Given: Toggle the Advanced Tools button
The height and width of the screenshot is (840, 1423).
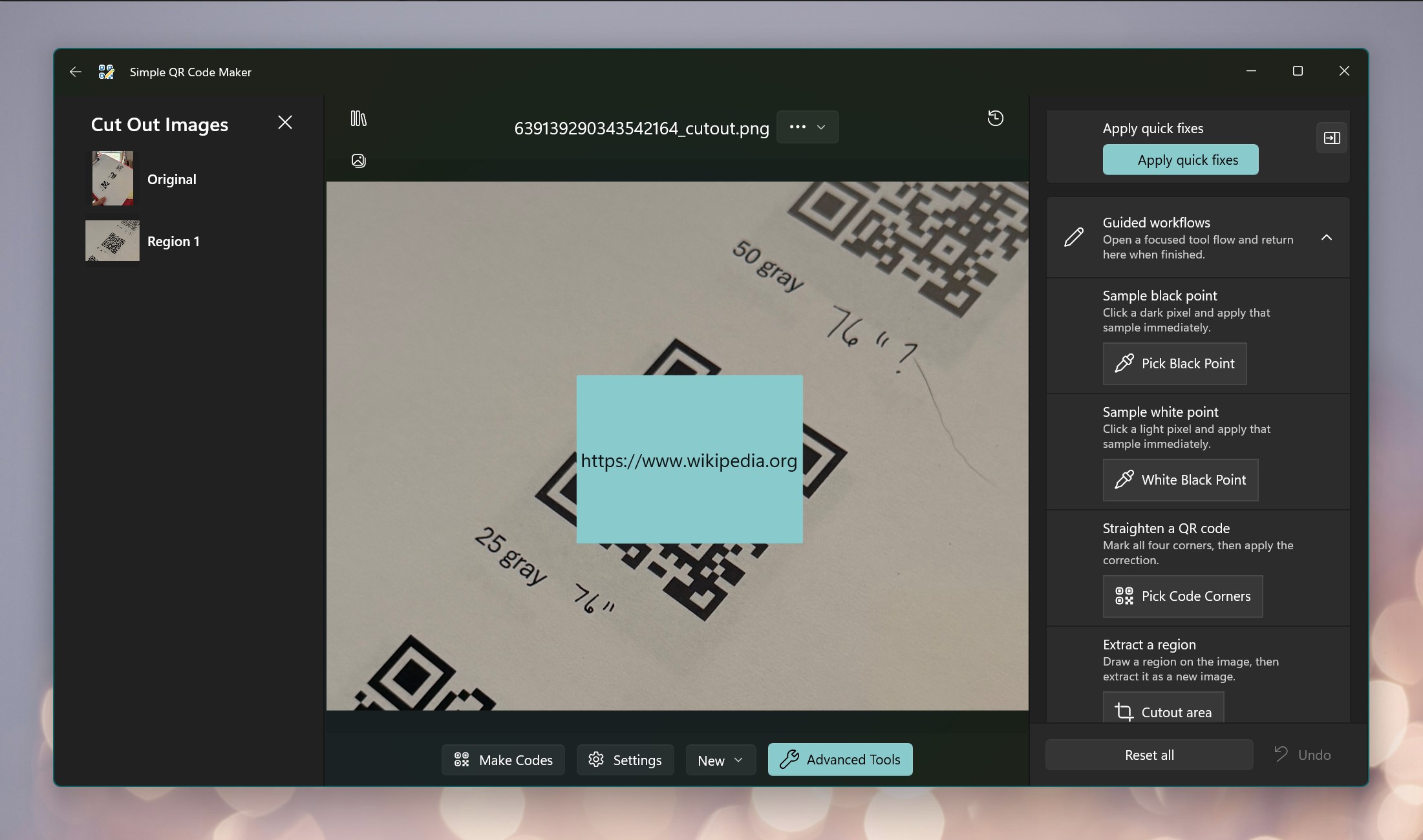Looking at the screenshot, I should point(840,760).
